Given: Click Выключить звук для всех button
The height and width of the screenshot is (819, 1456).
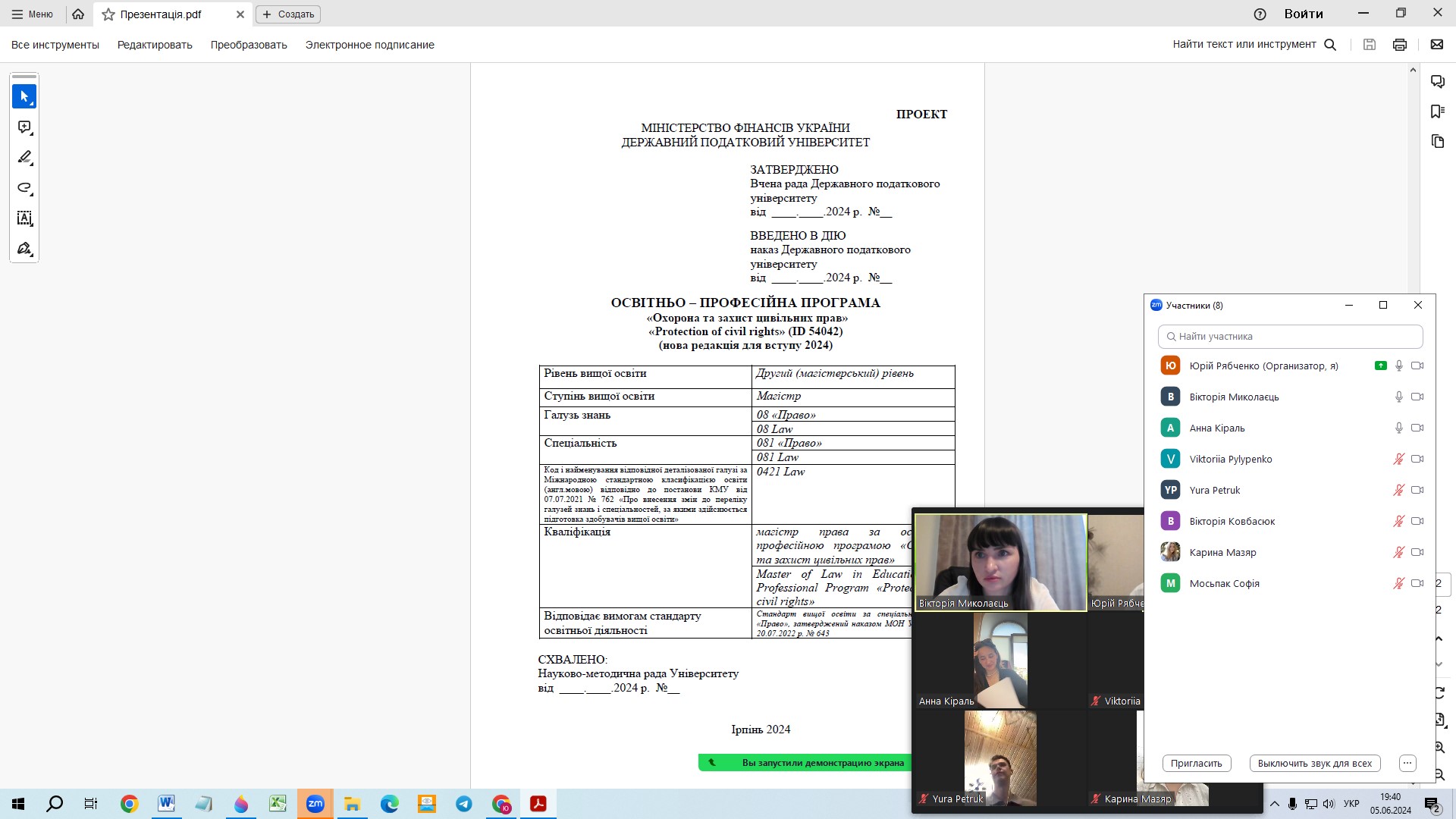Looking at the screenshot, I should [x=1315, y=763].
